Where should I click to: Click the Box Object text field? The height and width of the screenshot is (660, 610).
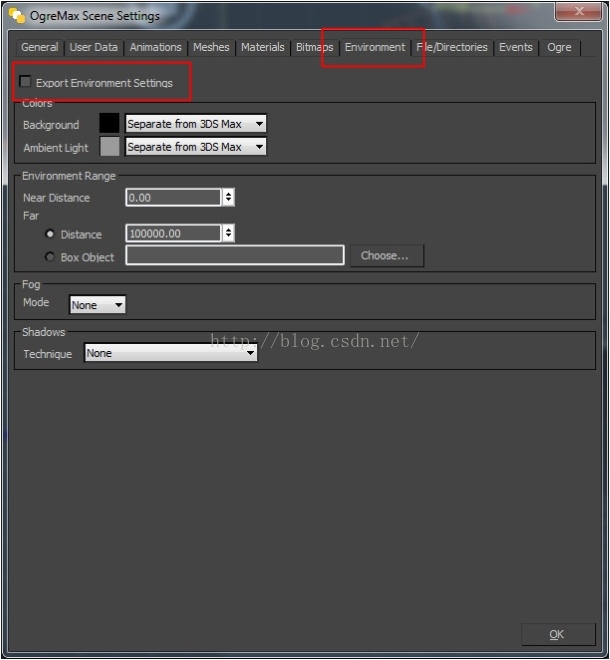pos(235,255)
